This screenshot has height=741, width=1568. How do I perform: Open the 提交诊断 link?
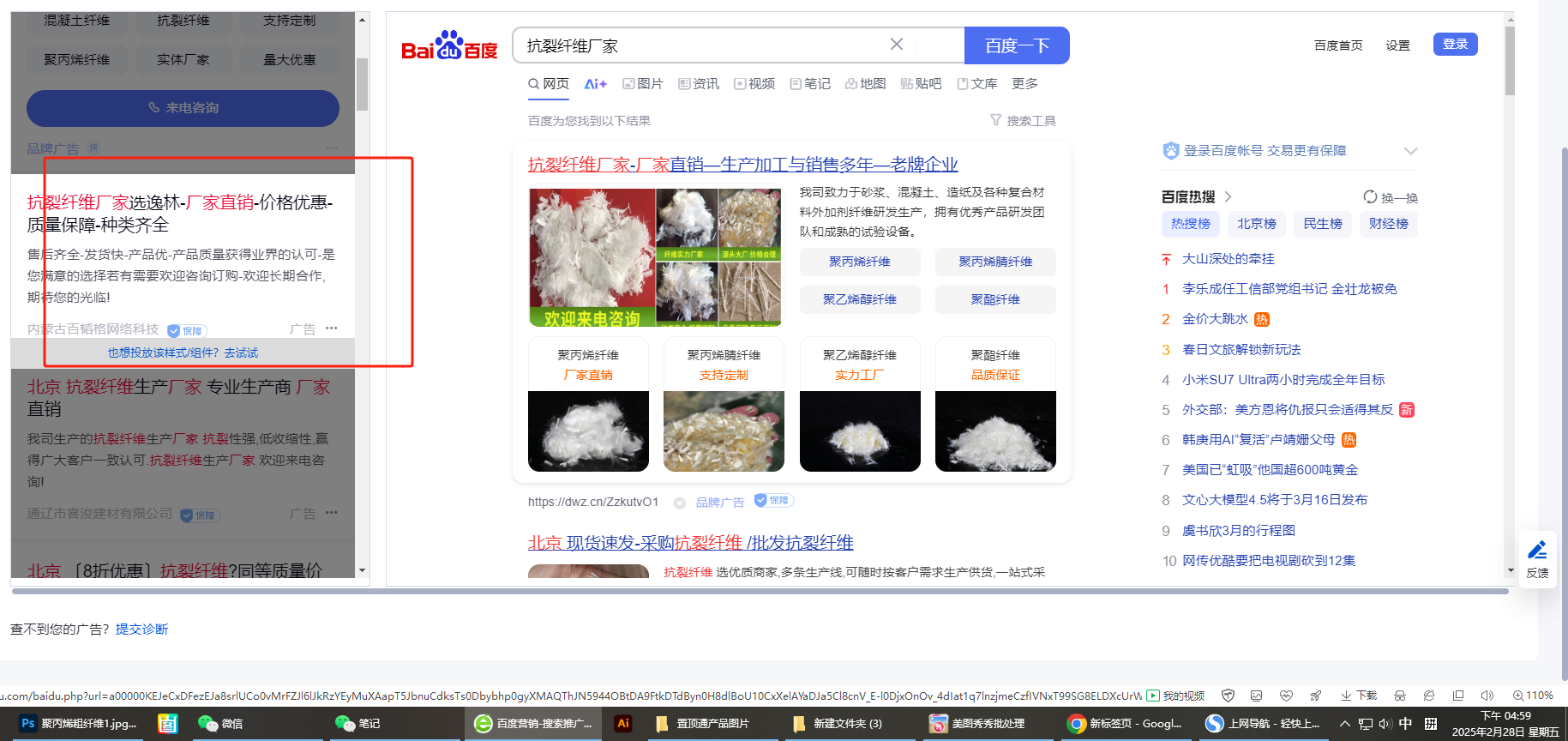142,630
